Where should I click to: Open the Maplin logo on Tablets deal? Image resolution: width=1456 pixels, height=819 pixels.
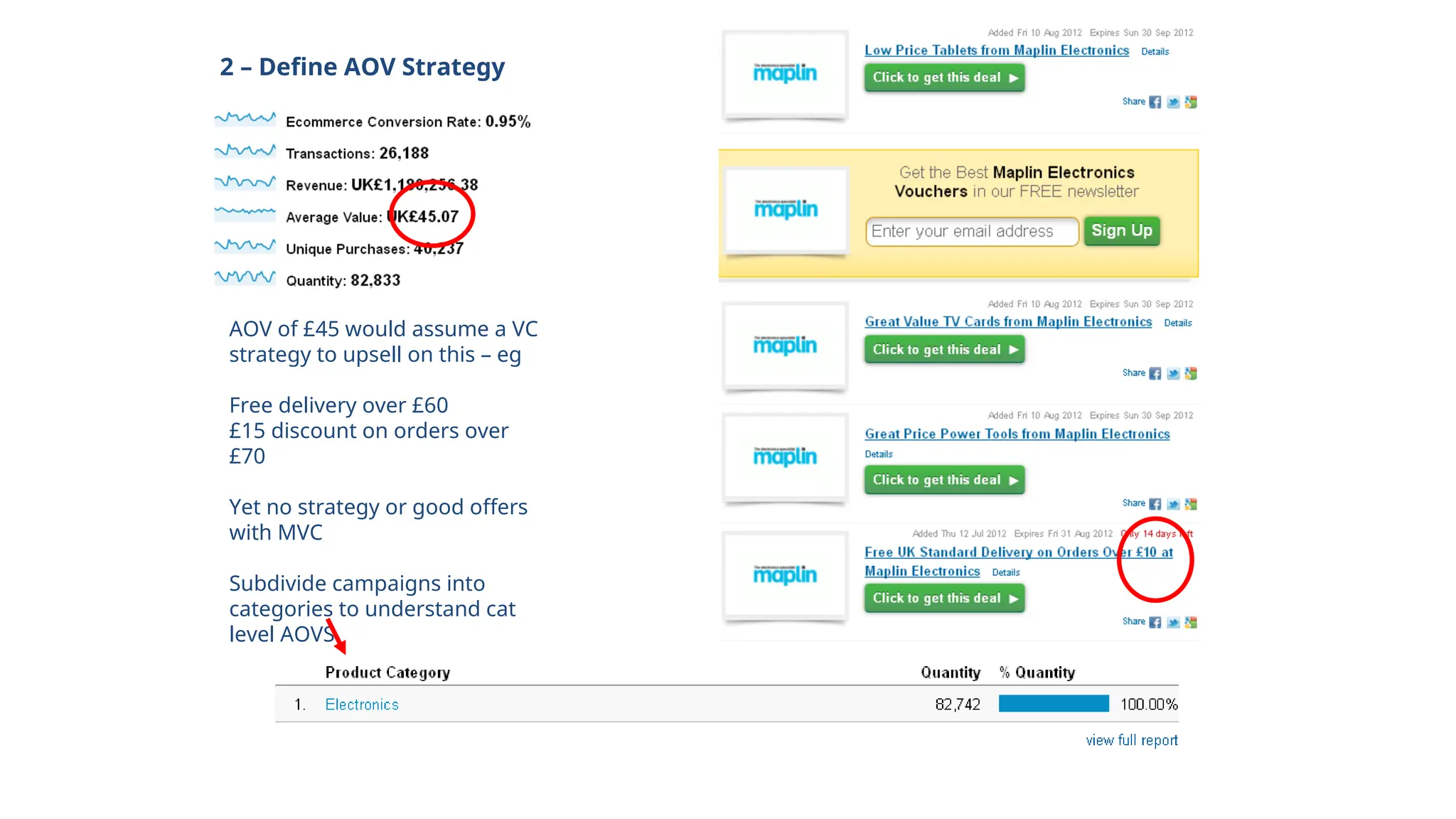point(785,74)
